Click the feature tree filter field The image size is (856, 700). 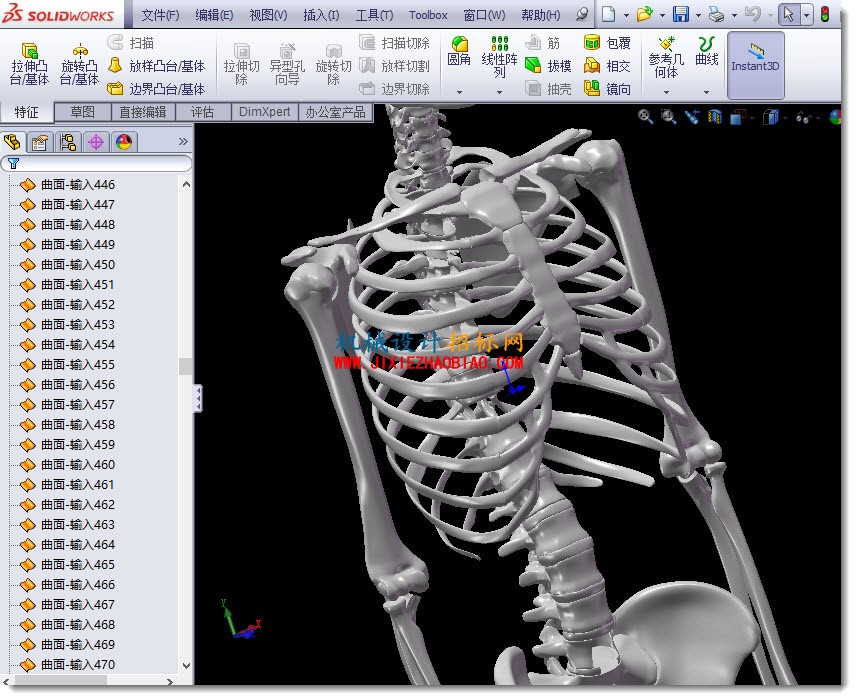[97, 163]
